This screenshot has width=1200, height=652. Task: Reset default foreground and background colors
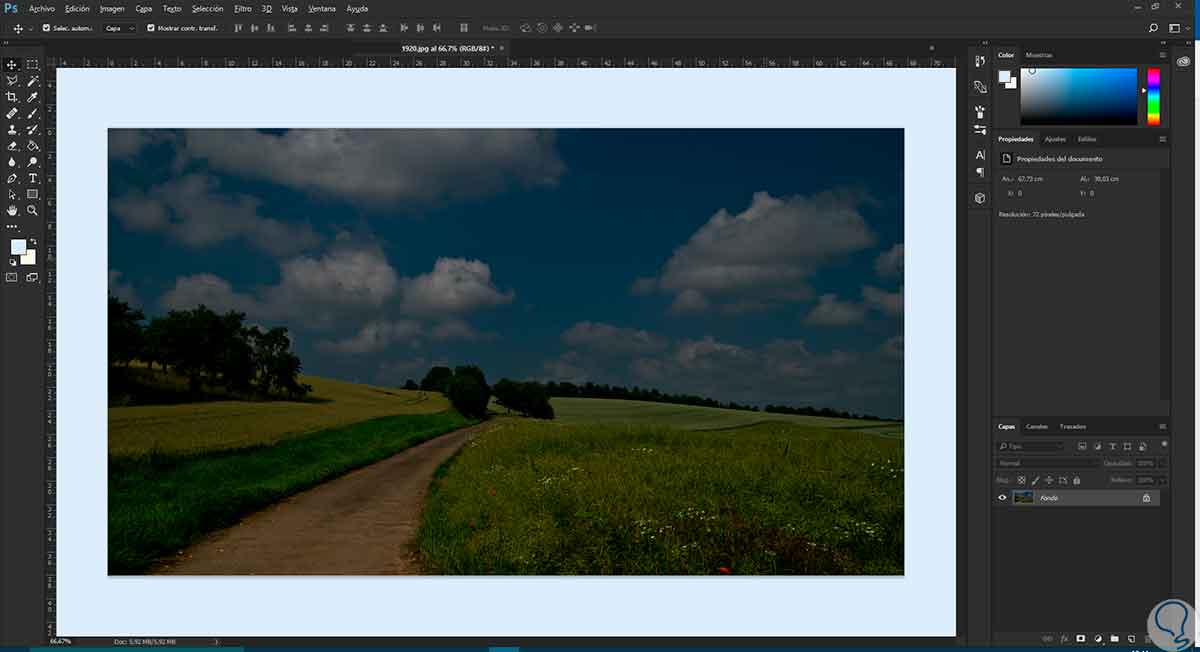pyautogui.click(x=13, y=263)
